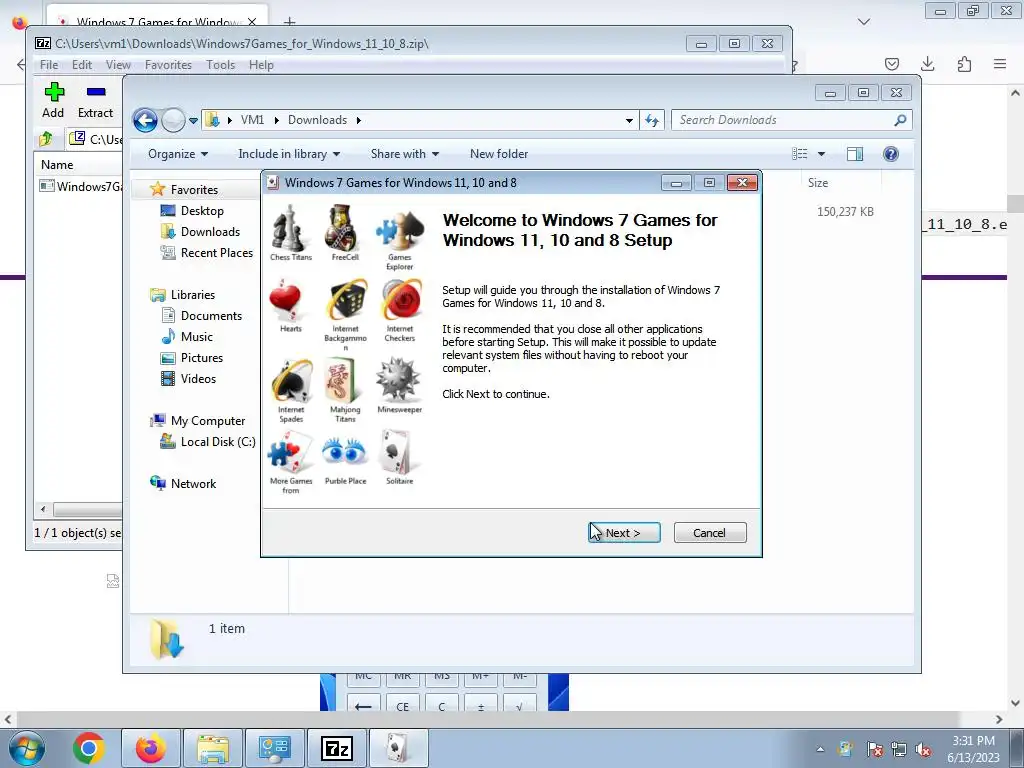Open the 7-Zip Tools menu
1024x768 pixels.
pyautogui.click(x=221, y=65)
